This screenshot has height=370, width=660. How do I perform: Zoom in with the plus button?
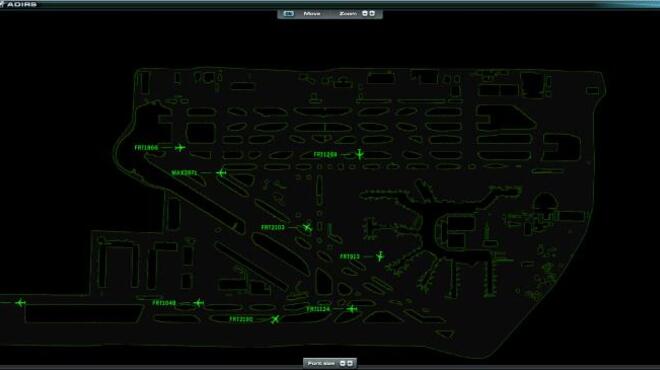[372, 13]
